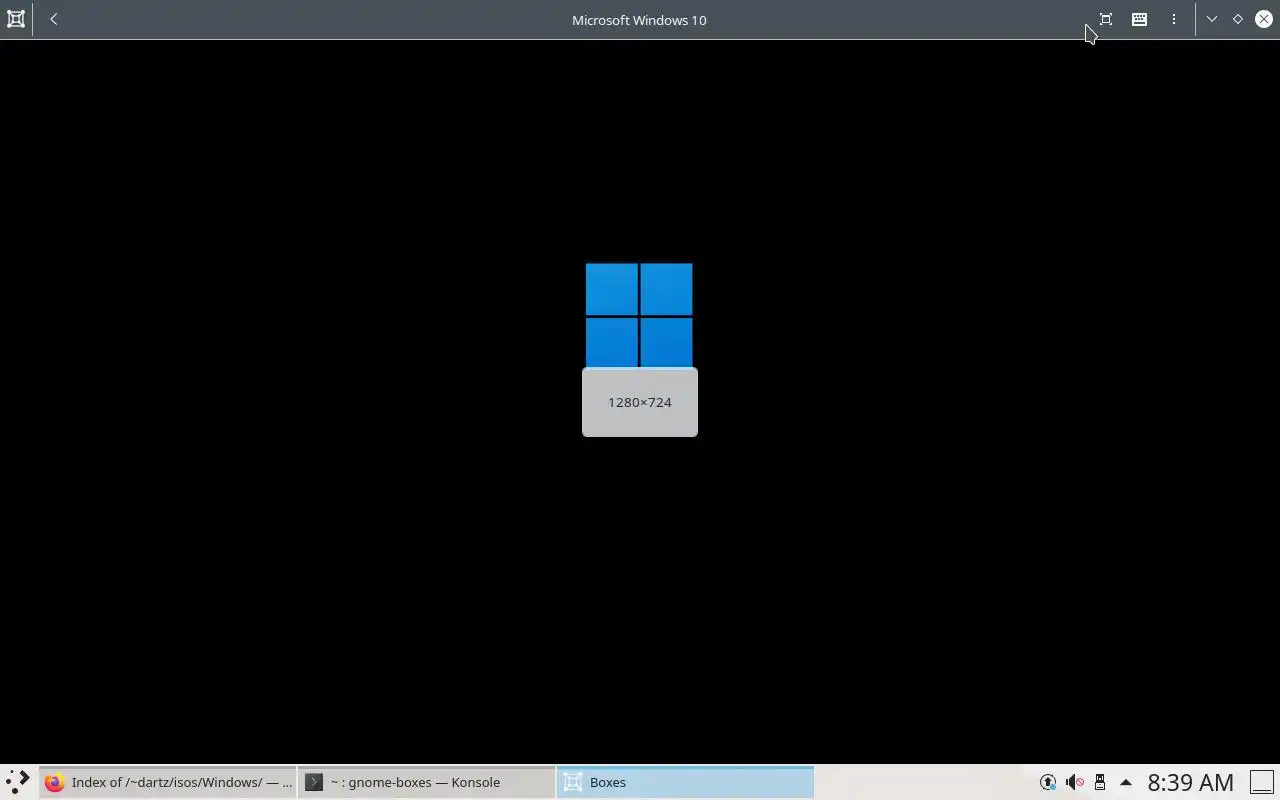
Task: Switch to the Firefox Index of isos window
Action: [168, 782]
